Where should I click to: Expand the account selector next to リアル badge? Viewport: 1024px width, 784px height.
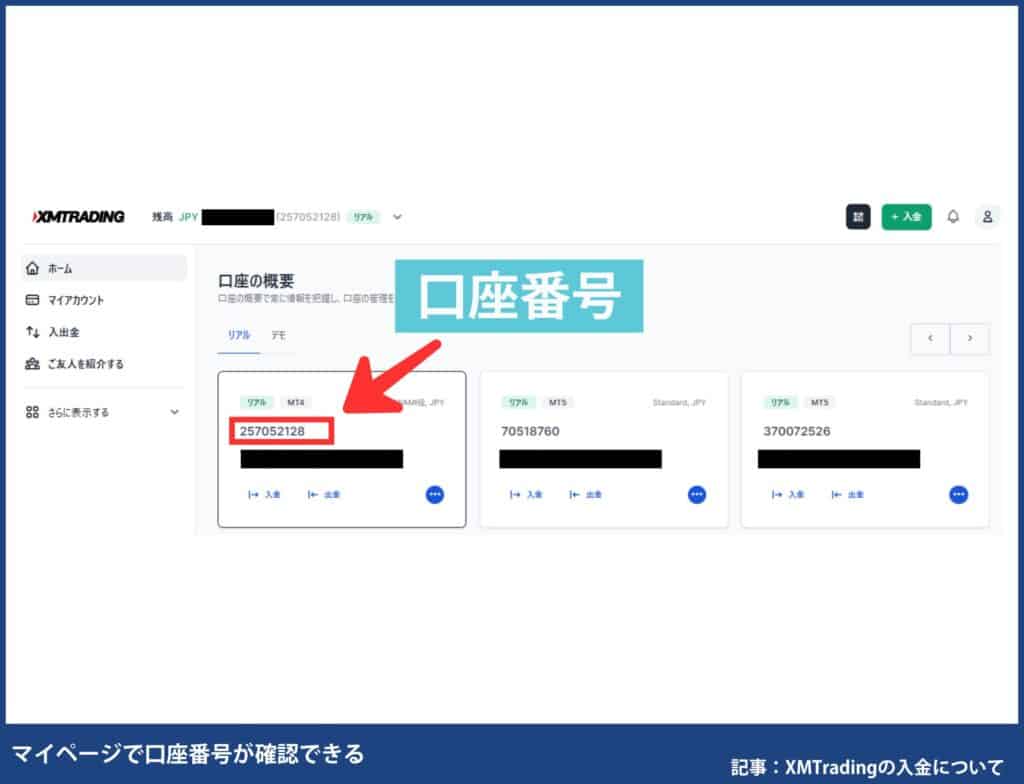click(397, 217)
